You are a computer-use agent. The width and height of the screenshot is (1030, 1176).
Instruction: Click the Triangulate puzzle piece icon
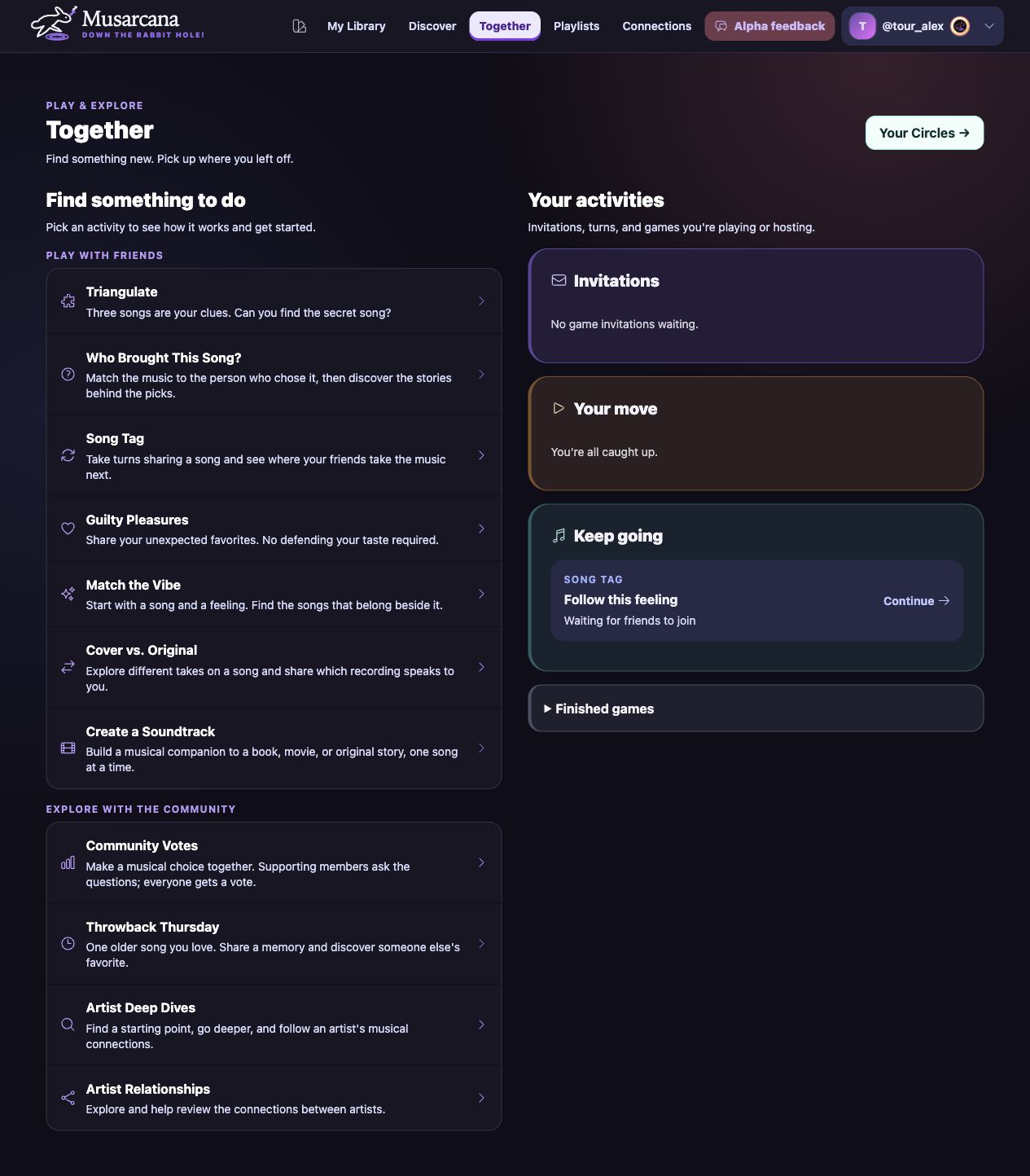[68, 301]
